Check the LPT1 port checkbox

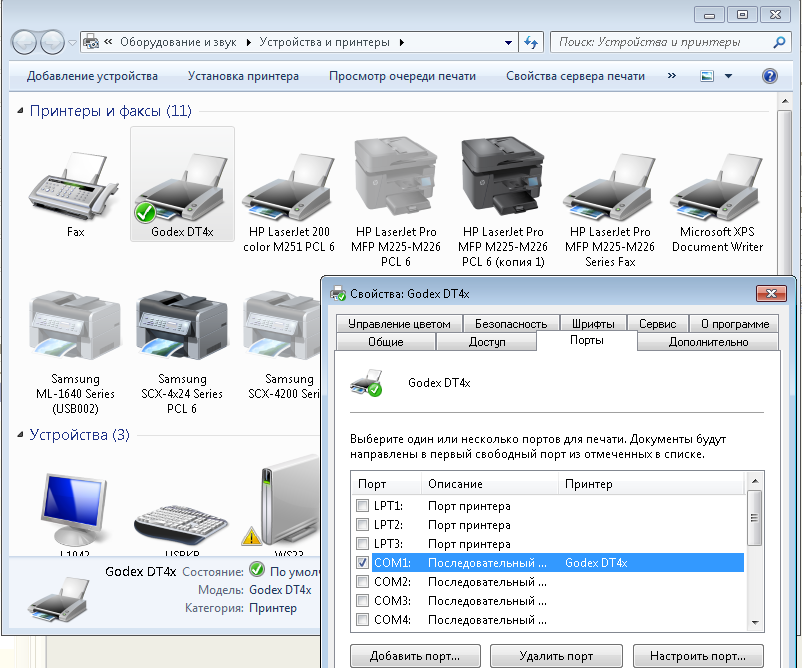coord(362,506)
